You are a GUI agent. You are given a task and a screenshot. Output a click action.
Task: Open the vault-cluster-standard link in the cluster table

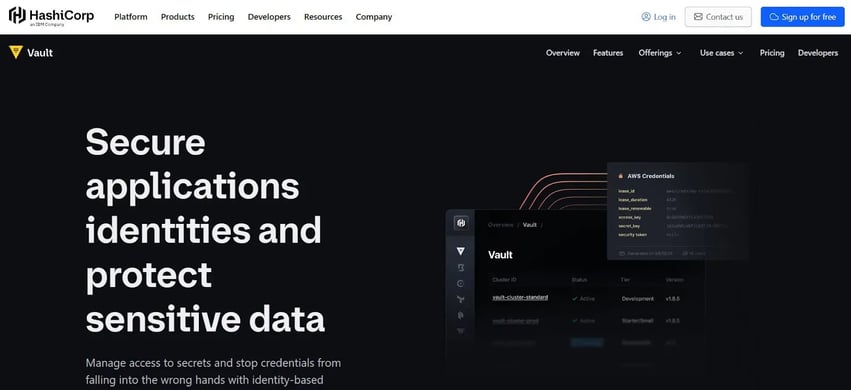[520, 297]
